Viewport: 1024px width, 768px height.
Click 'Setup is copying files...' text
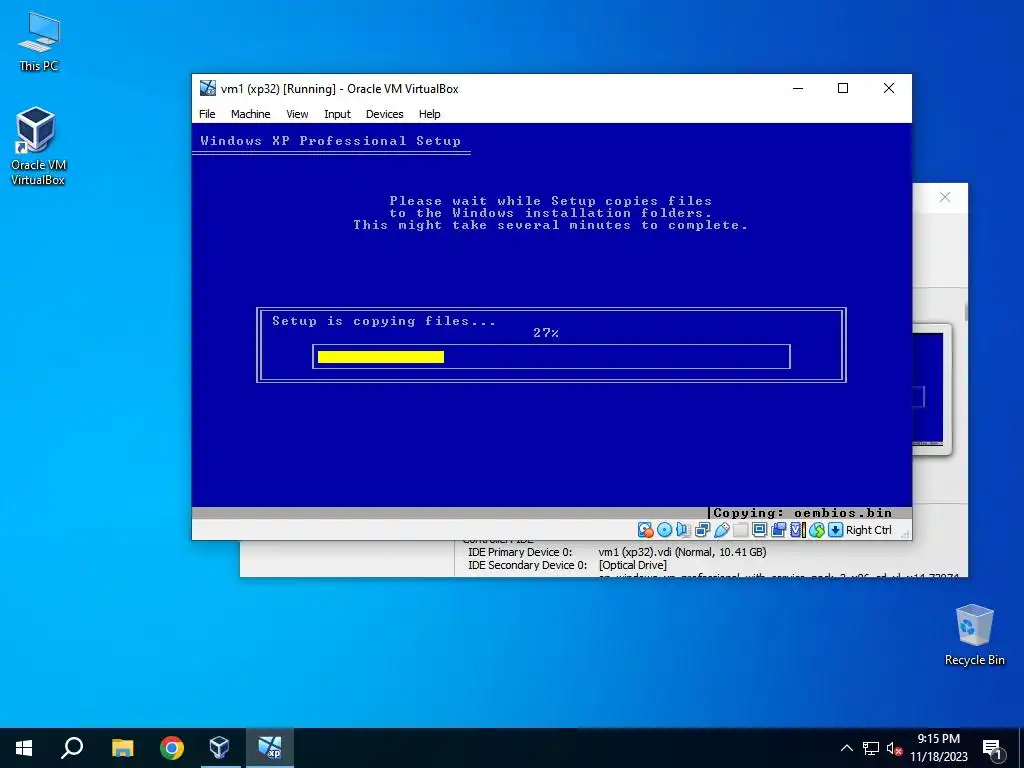384,321
